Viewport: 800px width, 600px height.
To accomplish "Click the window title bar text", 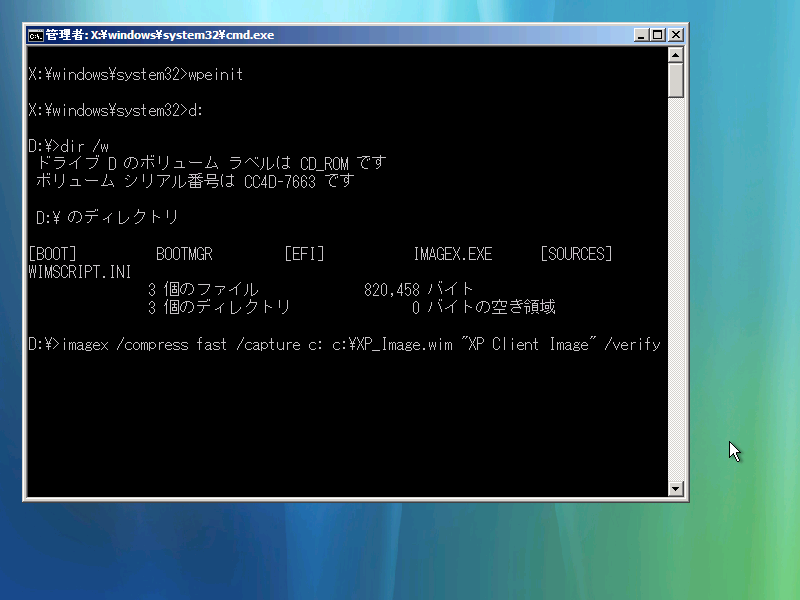I will (x=160, y=35).
